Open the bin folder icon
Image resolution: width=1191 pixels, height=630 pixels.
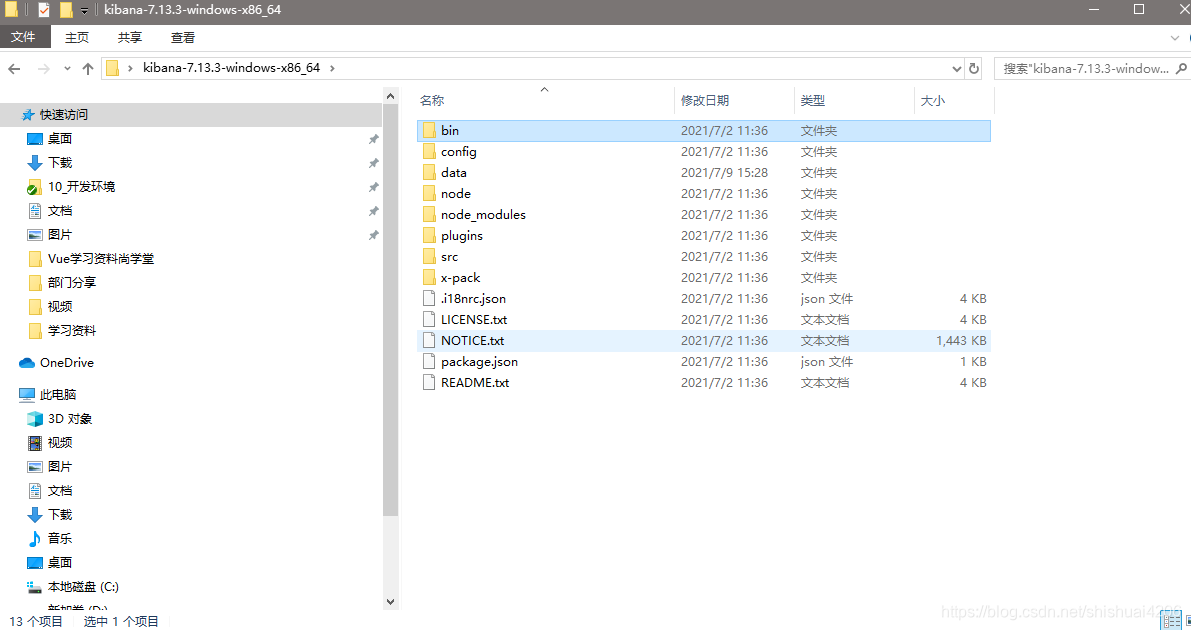(x=429, y=131)
